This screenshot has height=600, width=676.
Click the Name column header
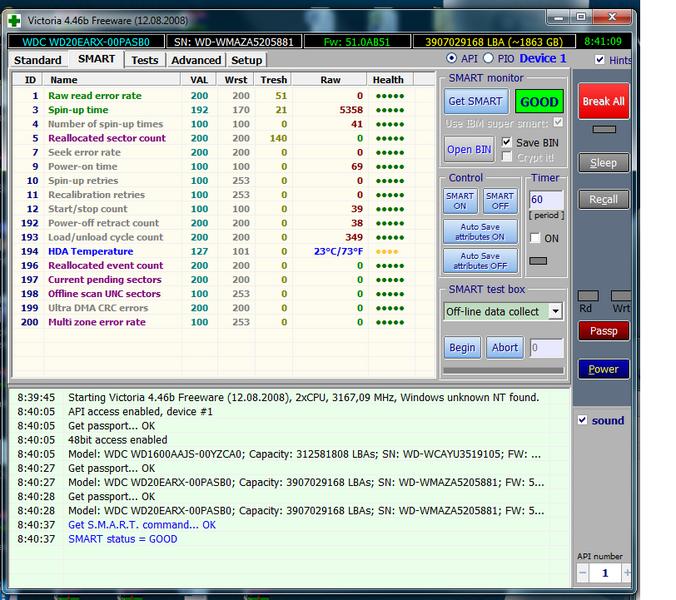coord(112,80)
